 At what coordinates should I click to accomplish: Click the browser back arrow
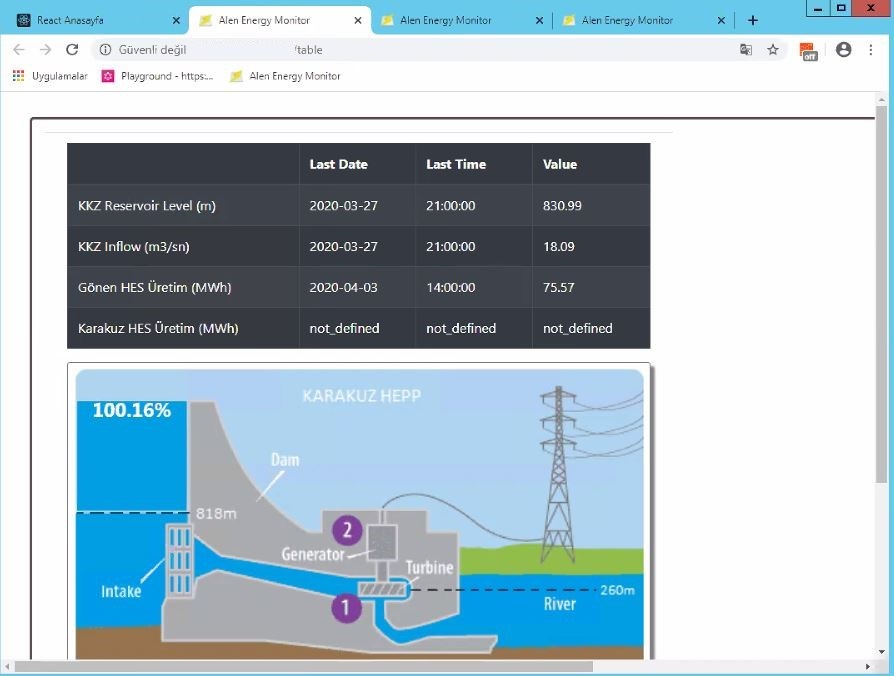19,50
